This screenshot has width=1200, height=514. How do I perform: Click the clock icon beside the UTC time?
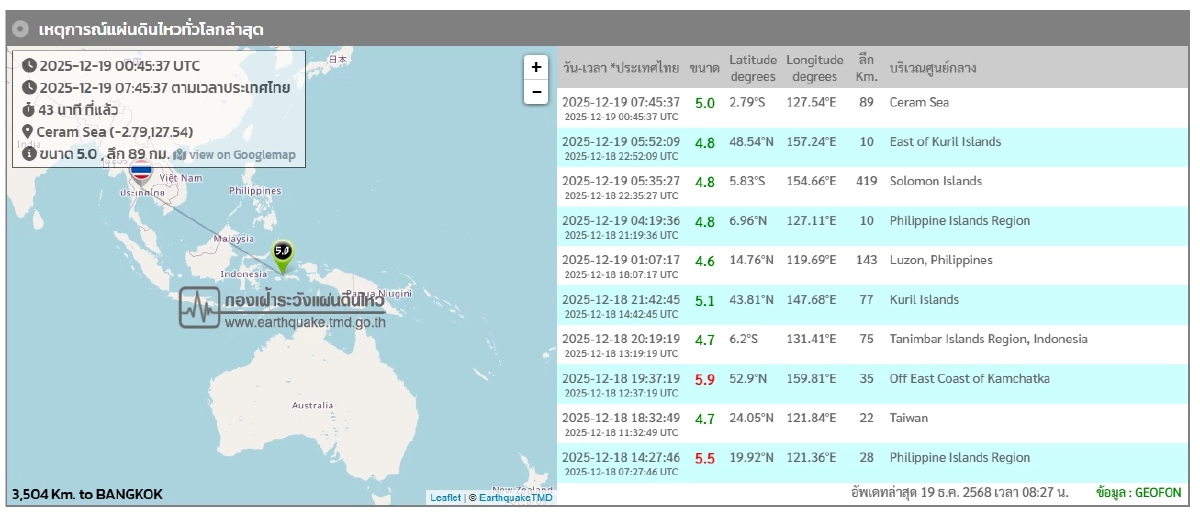point(28,66)
